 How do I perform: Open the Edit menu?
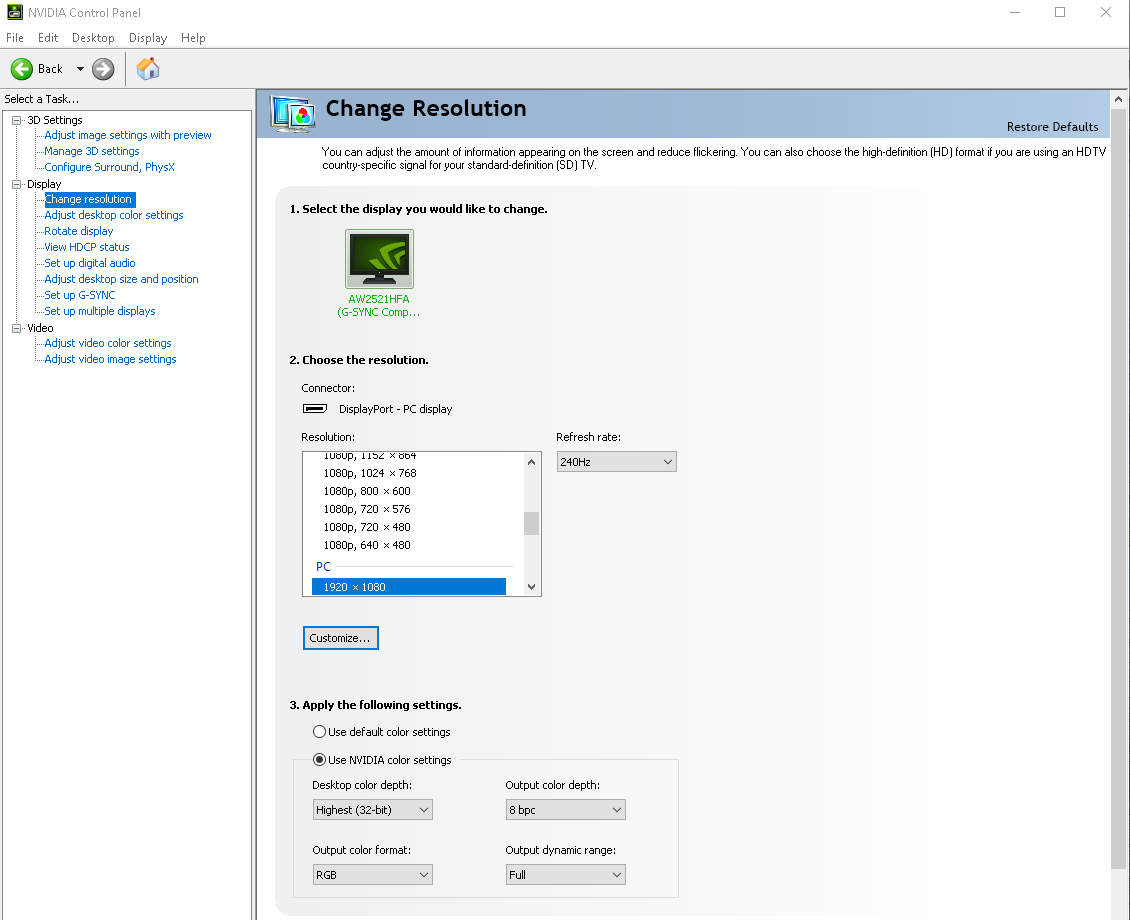coord(48,37)
